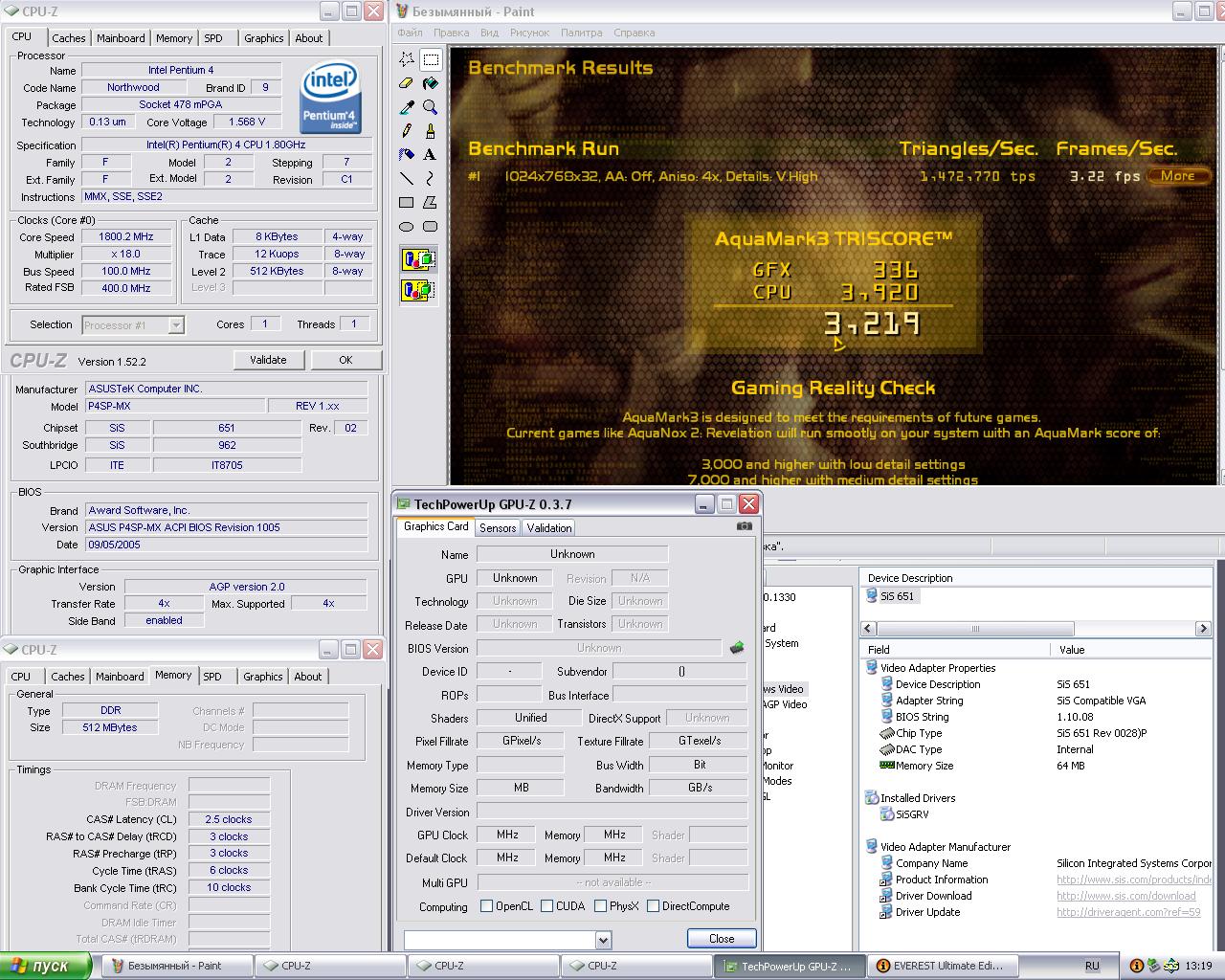Image resolution: width=1225 pixels, height=980 pixels.
Task: Check the PhysX checkbox
Action: tap(601, 906)
